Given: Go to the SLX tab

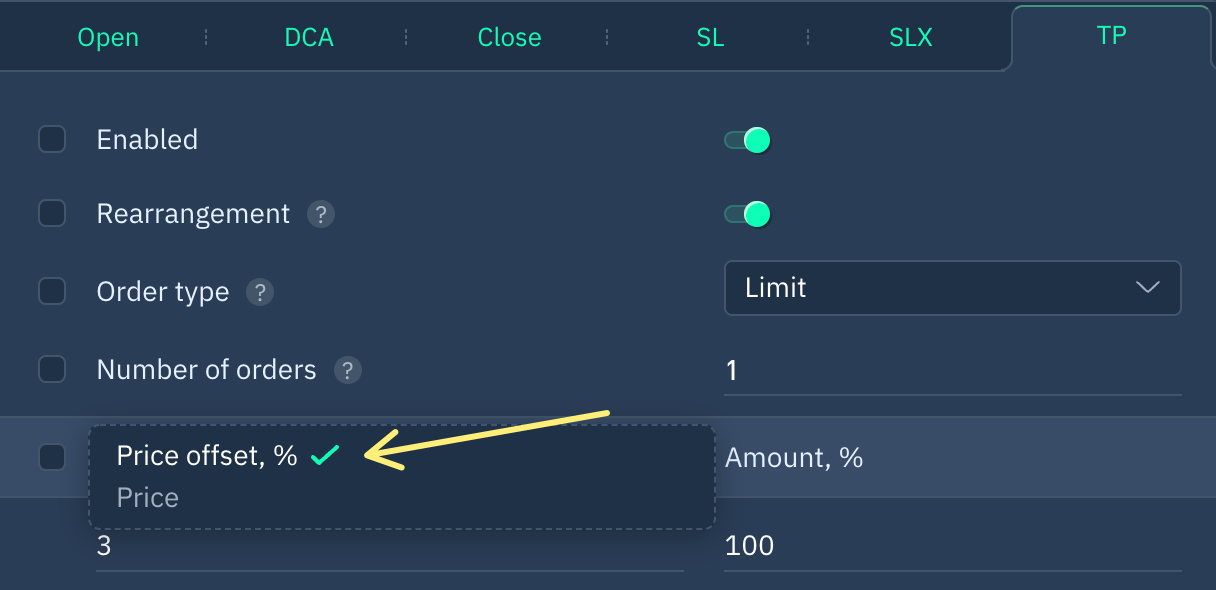Looking at the screenshot, I should (x=911, y=38).
